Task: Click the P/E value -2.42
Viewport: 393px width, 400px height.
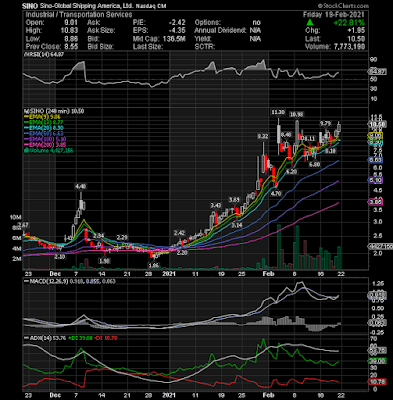Action: [x=177, y=23]
